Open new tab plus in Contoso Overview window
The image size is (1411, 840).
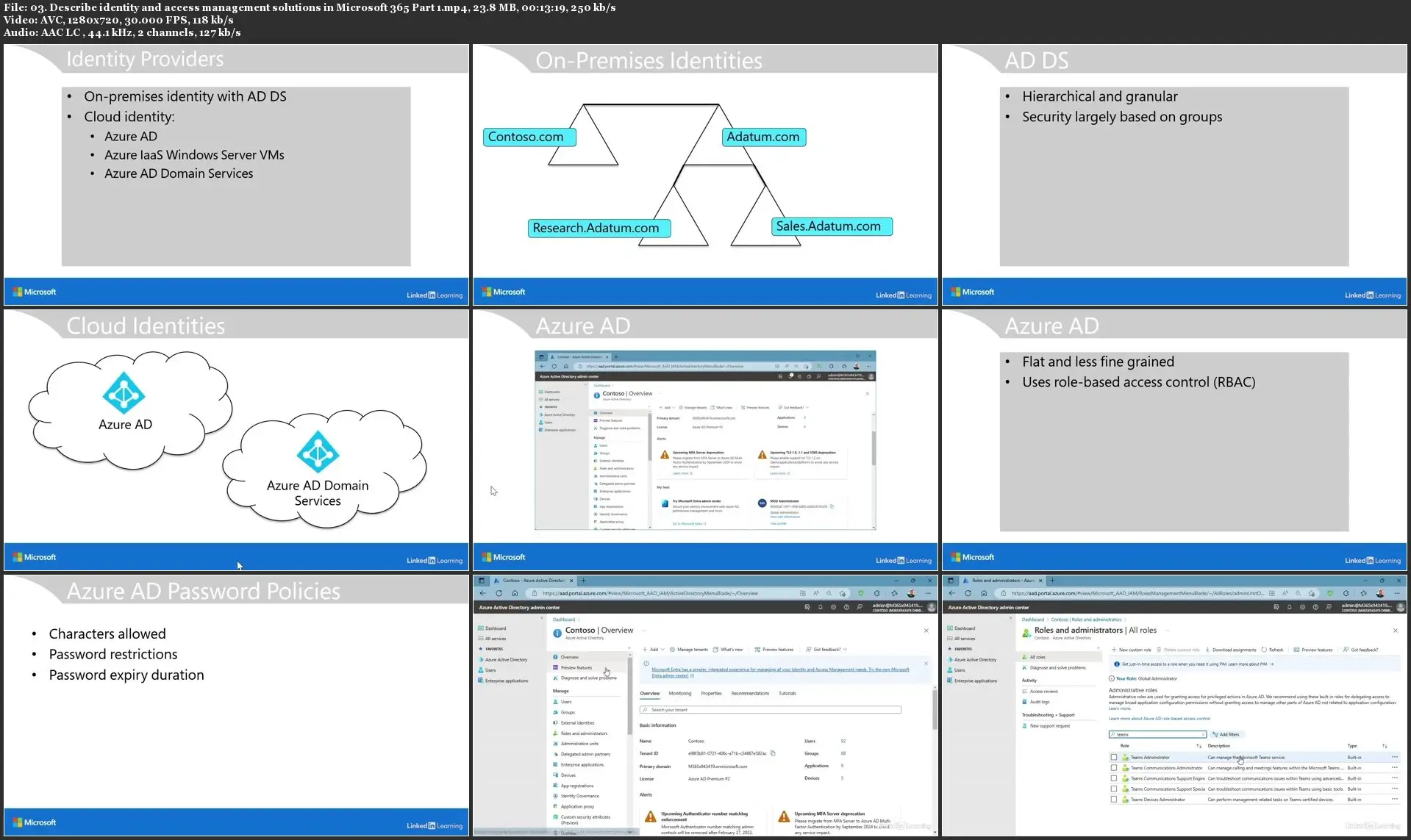coord(584,581)
